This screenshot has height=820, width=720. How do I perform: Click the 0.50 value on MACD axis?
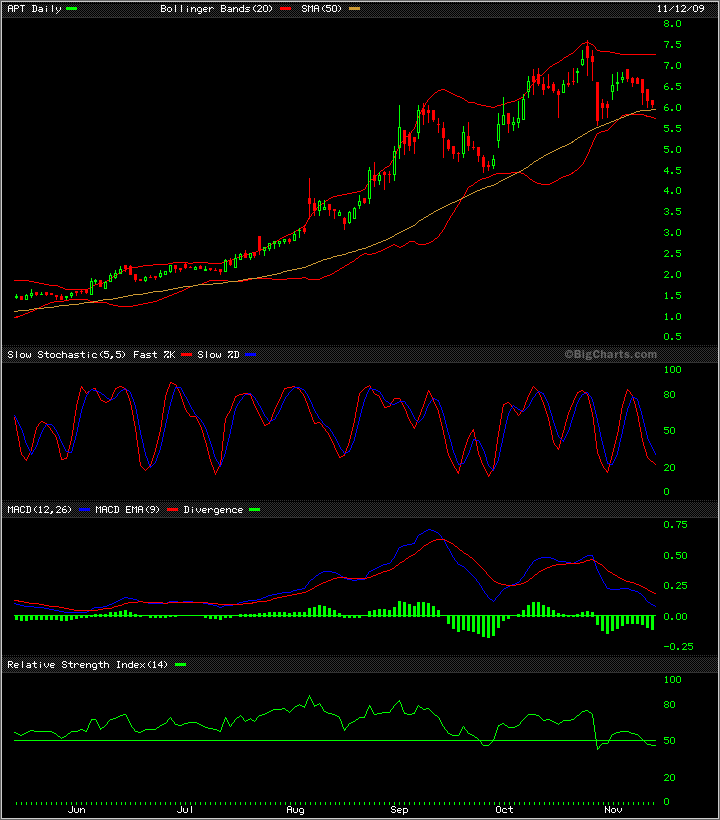tap(676, 555)
